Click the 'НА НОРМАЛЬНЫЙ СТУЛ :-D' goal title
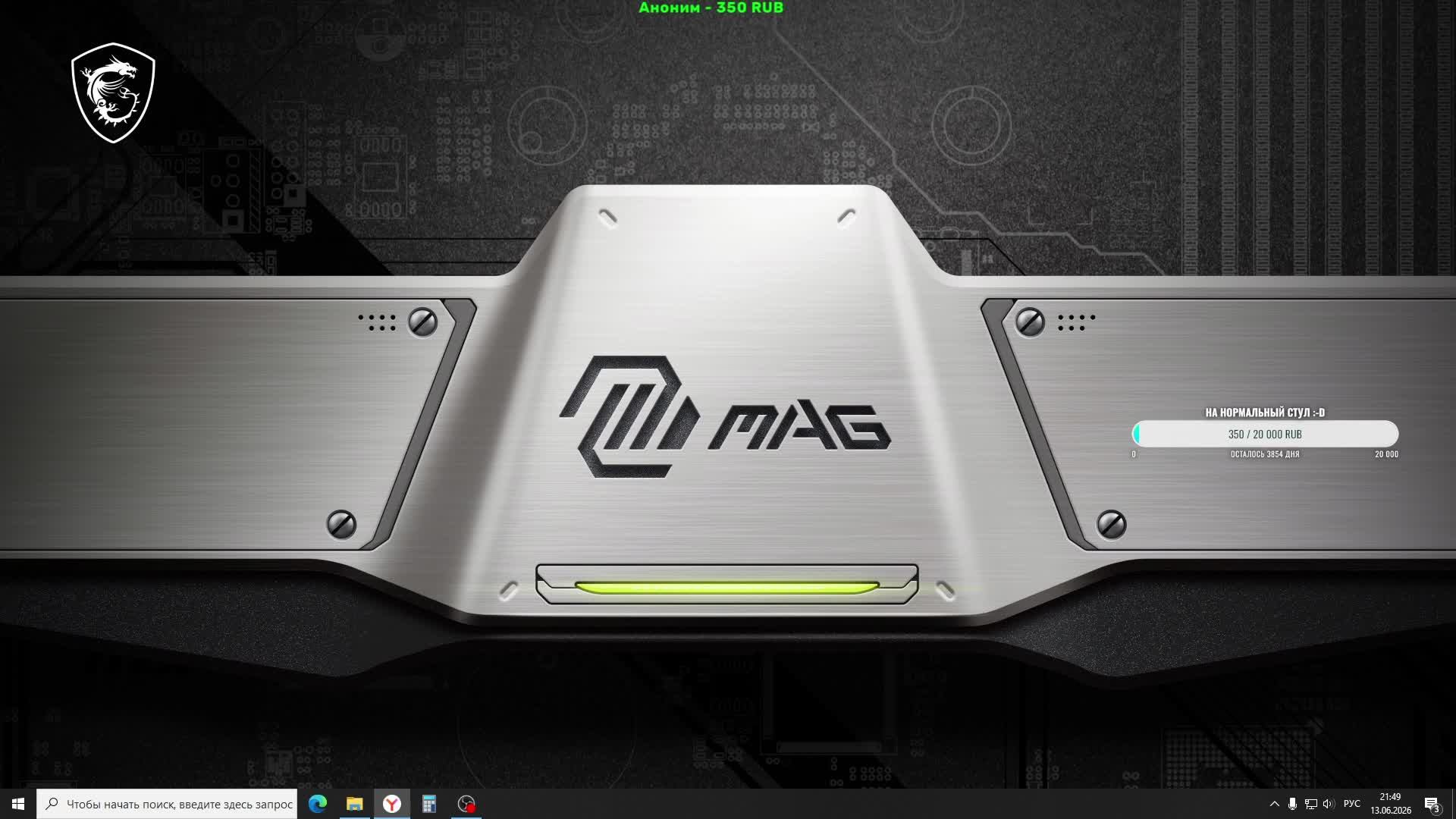The height and width of the screenshot is (819, 1456). tap(1265, 413)
